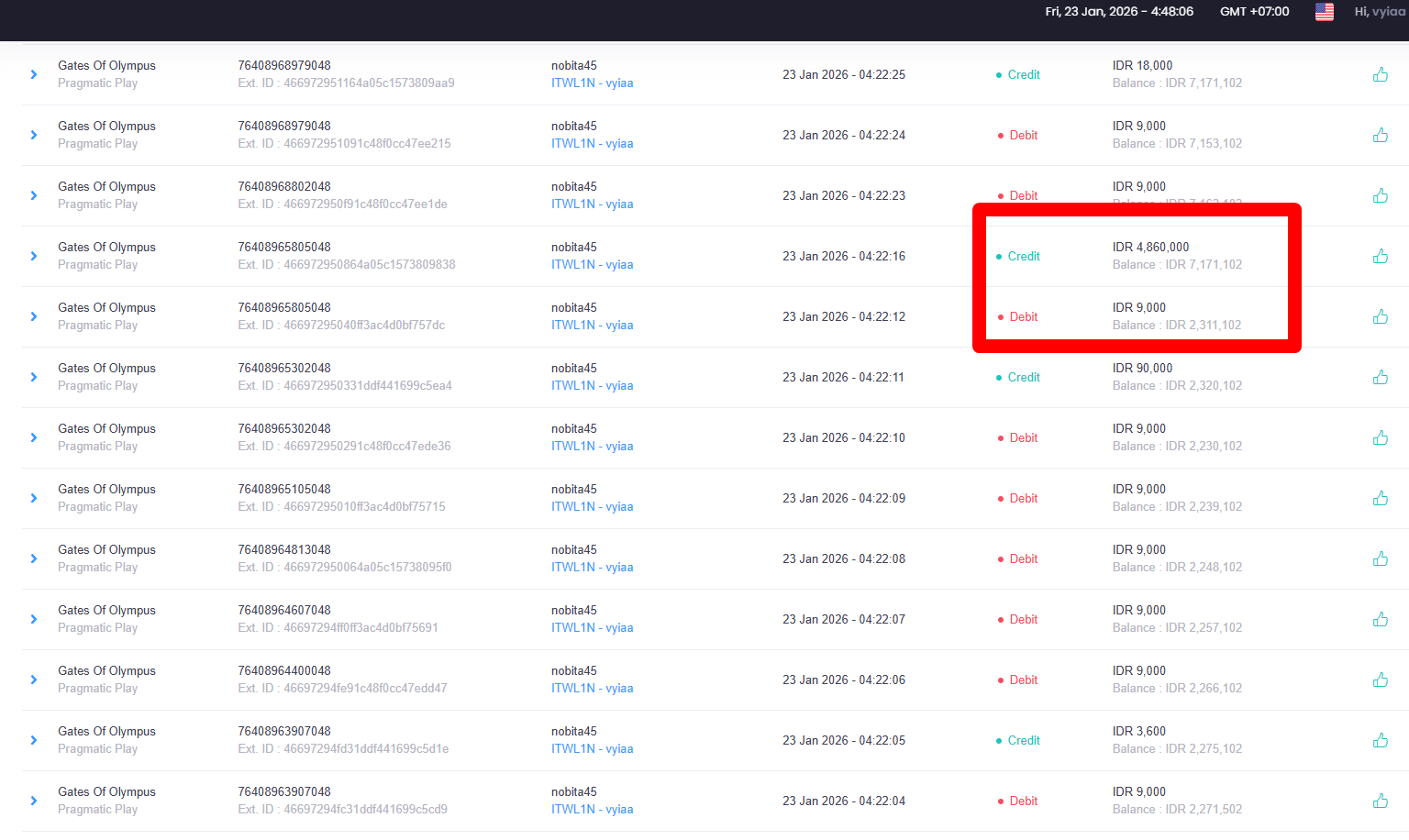This screenshot has height=840, width=1409.
Task: Select transaction ID 76408964813048
Action: (x=284, y=549)
